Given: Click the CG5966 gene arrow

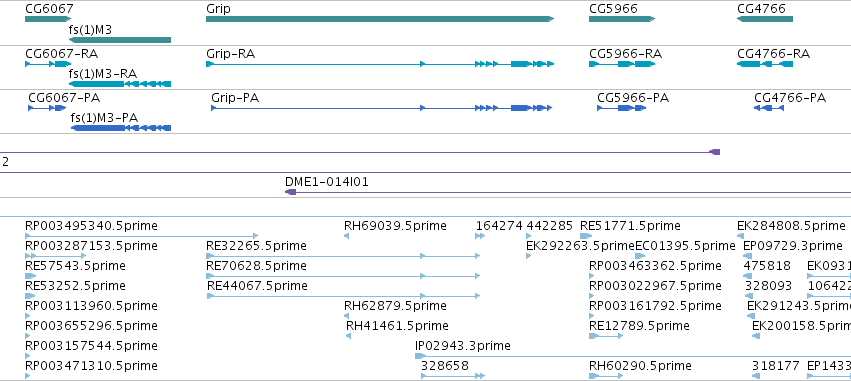Looking at the screenshot, I should point(622,19).
